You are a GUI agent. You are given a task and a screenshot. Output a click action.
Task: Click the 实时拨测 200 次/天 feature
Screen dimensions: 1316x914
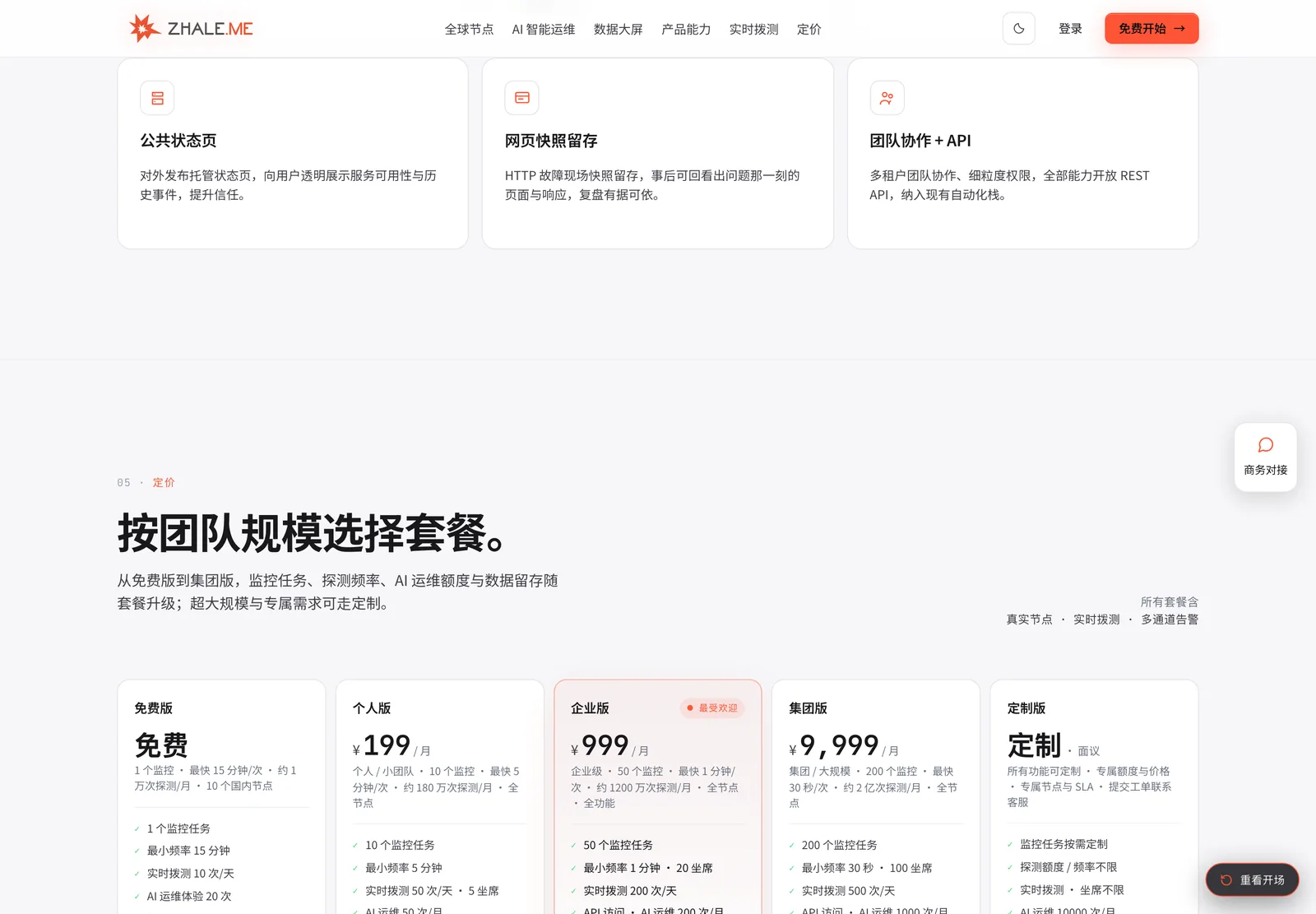point(630,891)
